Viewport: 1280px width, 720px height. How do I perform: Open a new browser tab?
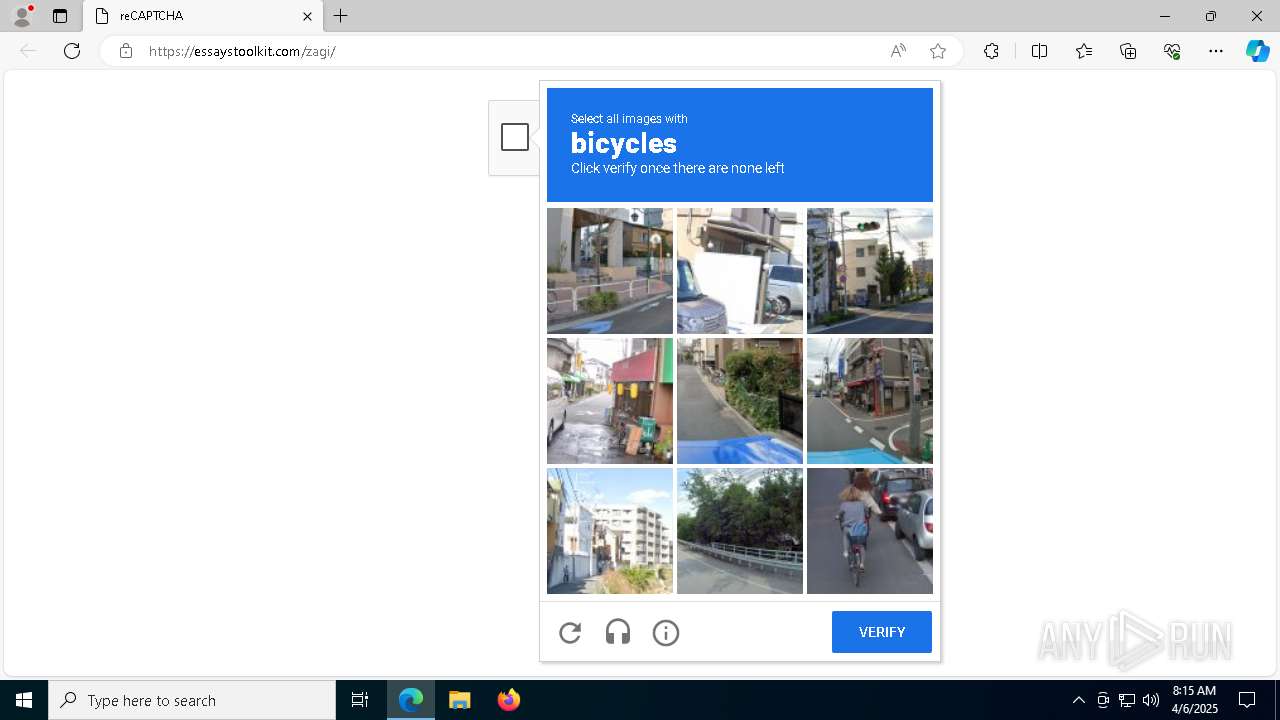click(341, 16)
